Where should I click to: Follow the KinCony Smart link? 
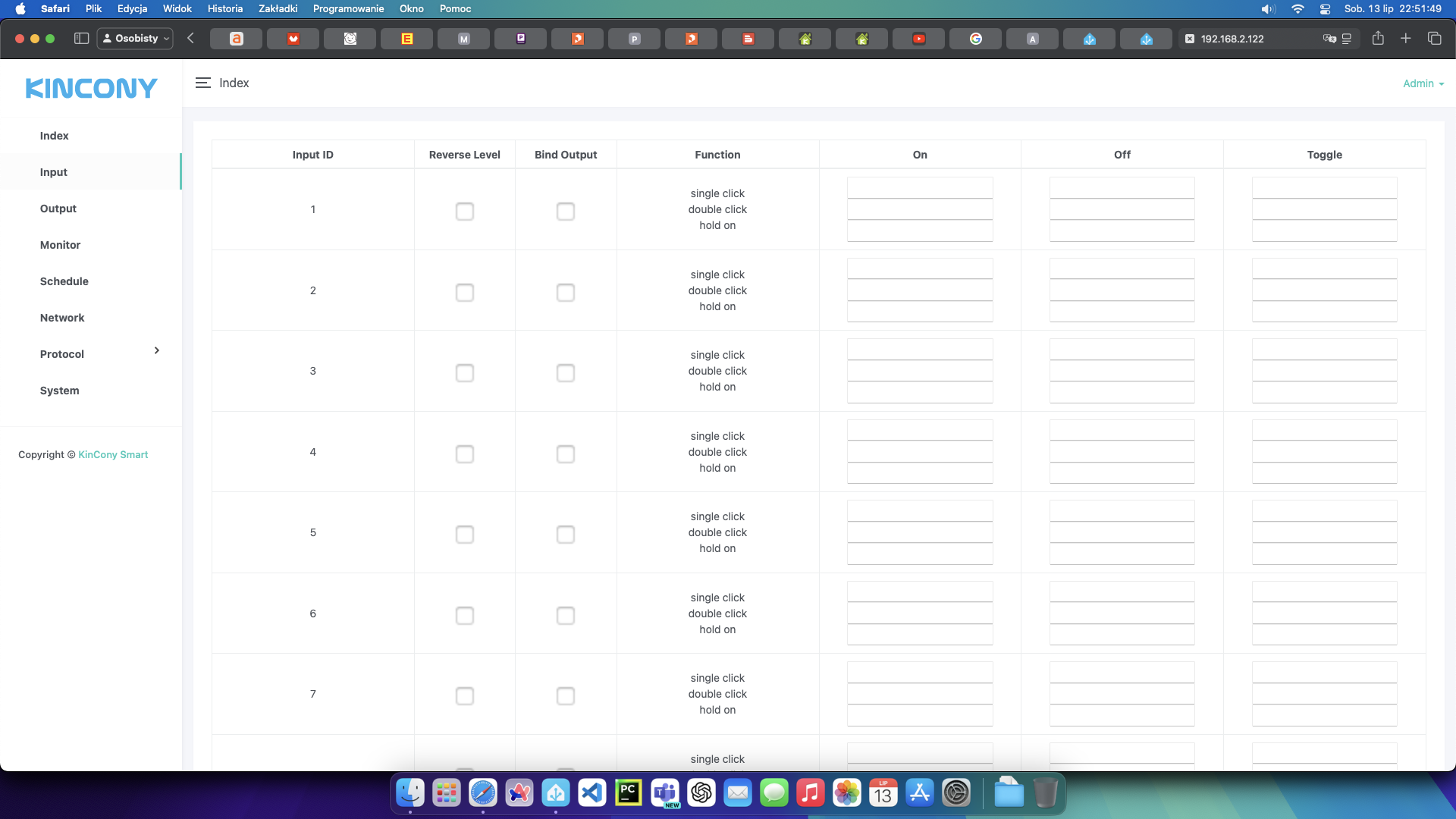(113, 455)
